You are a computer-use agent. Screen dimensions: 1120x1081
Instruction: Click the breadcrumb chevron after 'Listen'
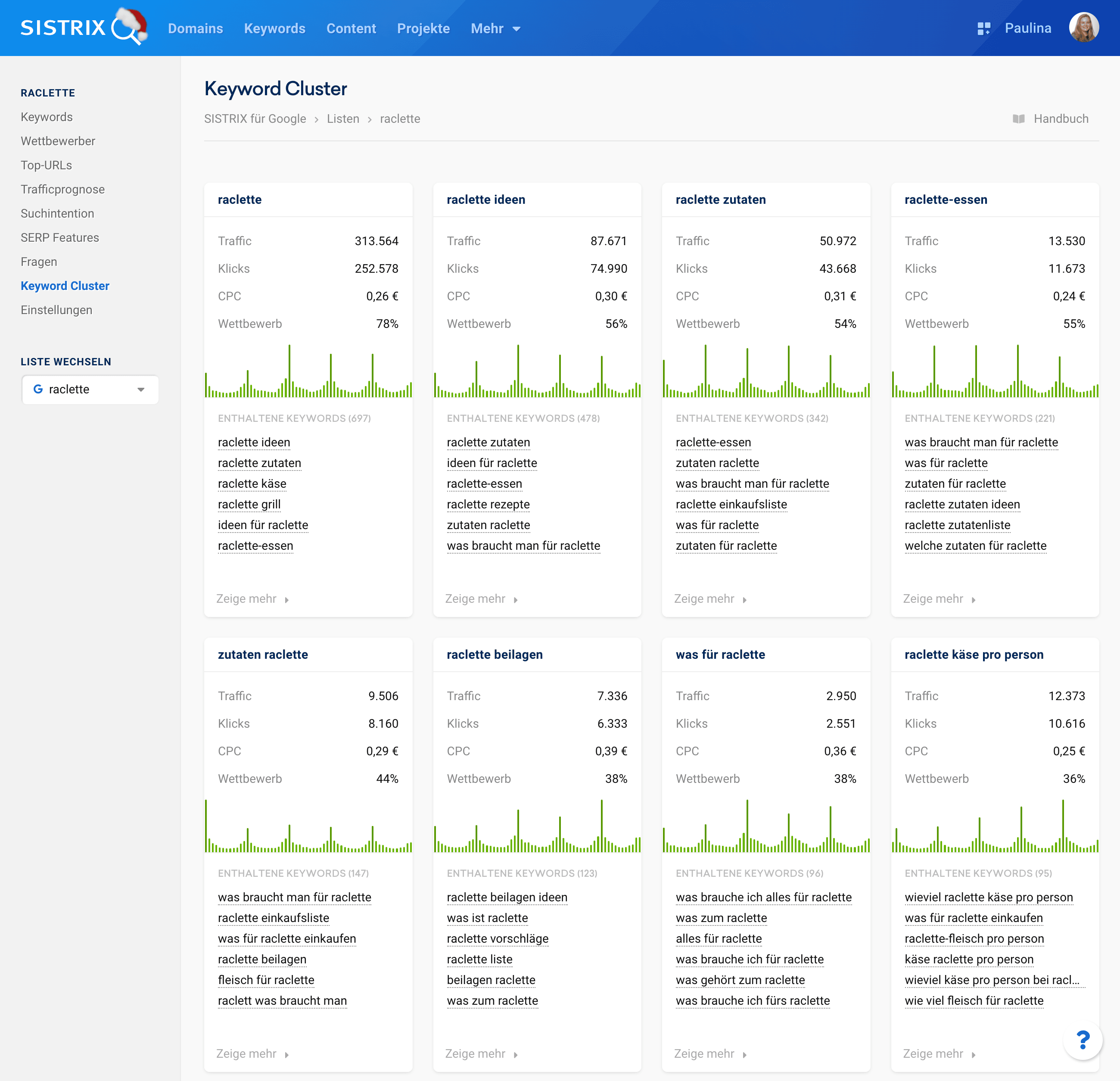coord(370,119)
